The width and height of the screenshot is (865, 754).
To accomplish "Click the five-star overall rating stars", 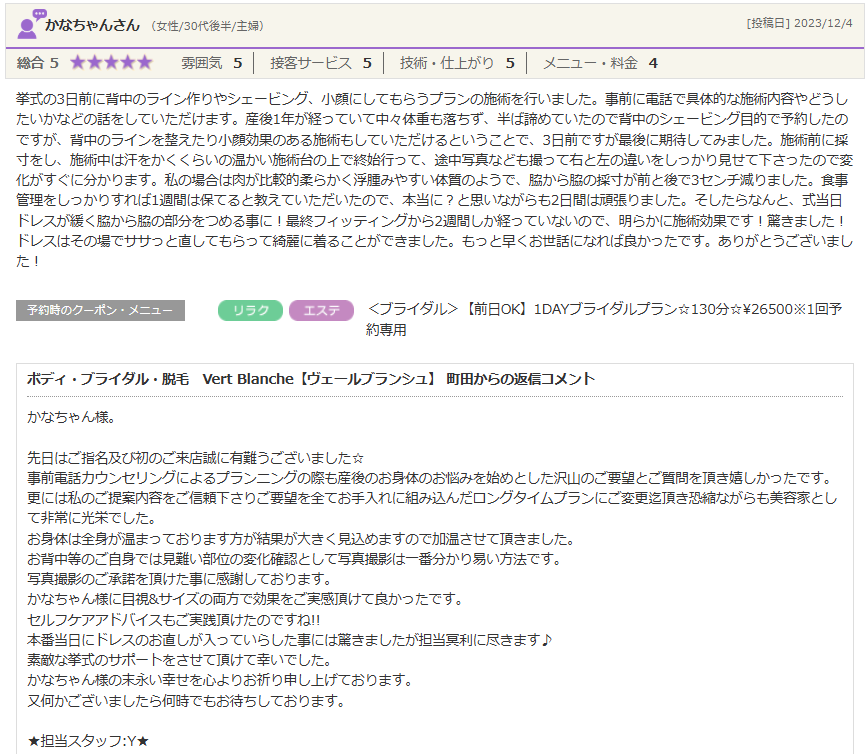I will (x=111, y=63).
